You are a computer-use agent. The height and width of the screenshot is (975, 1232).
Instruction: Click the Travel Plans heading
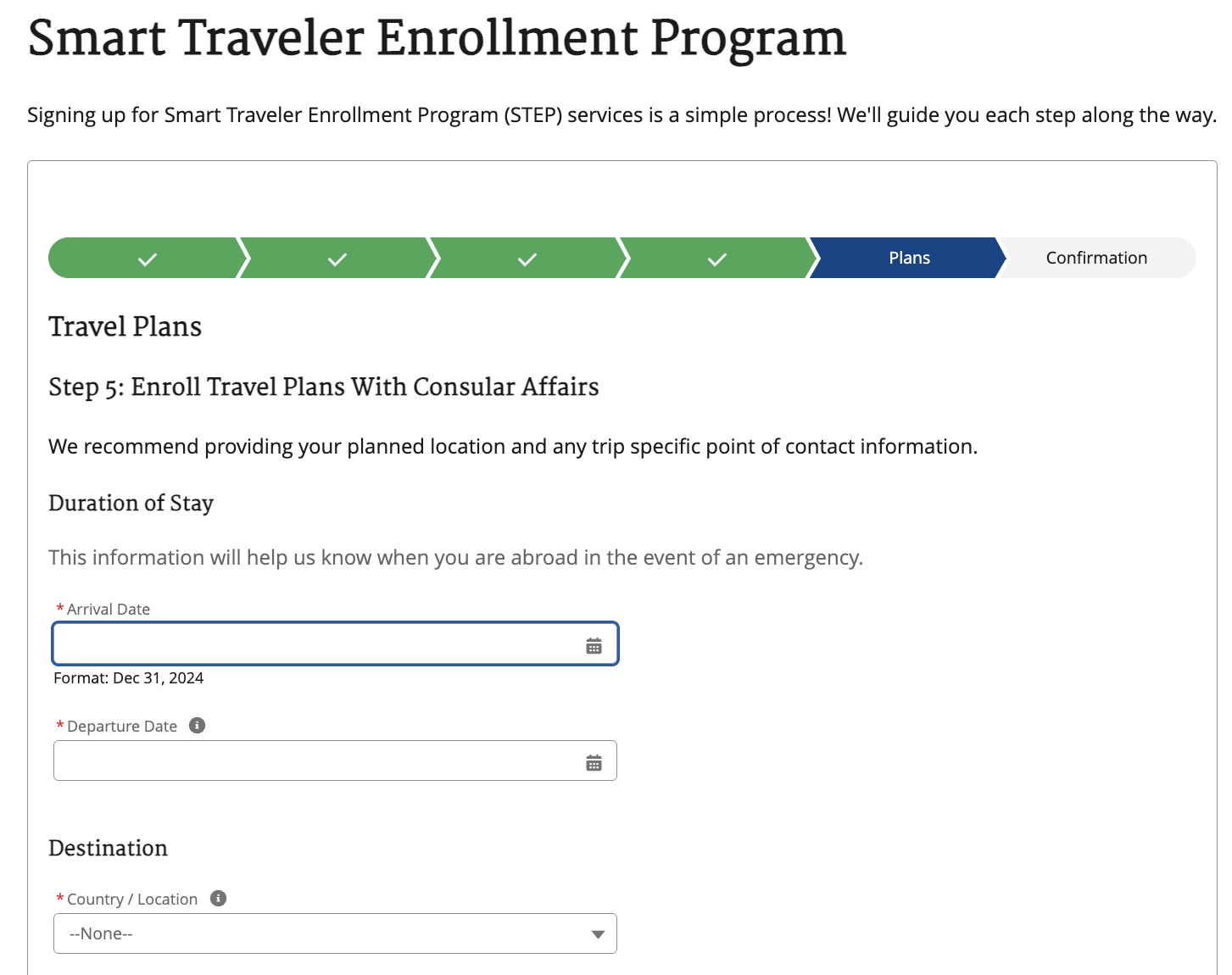pyautogui.click(x=125, y=326)
